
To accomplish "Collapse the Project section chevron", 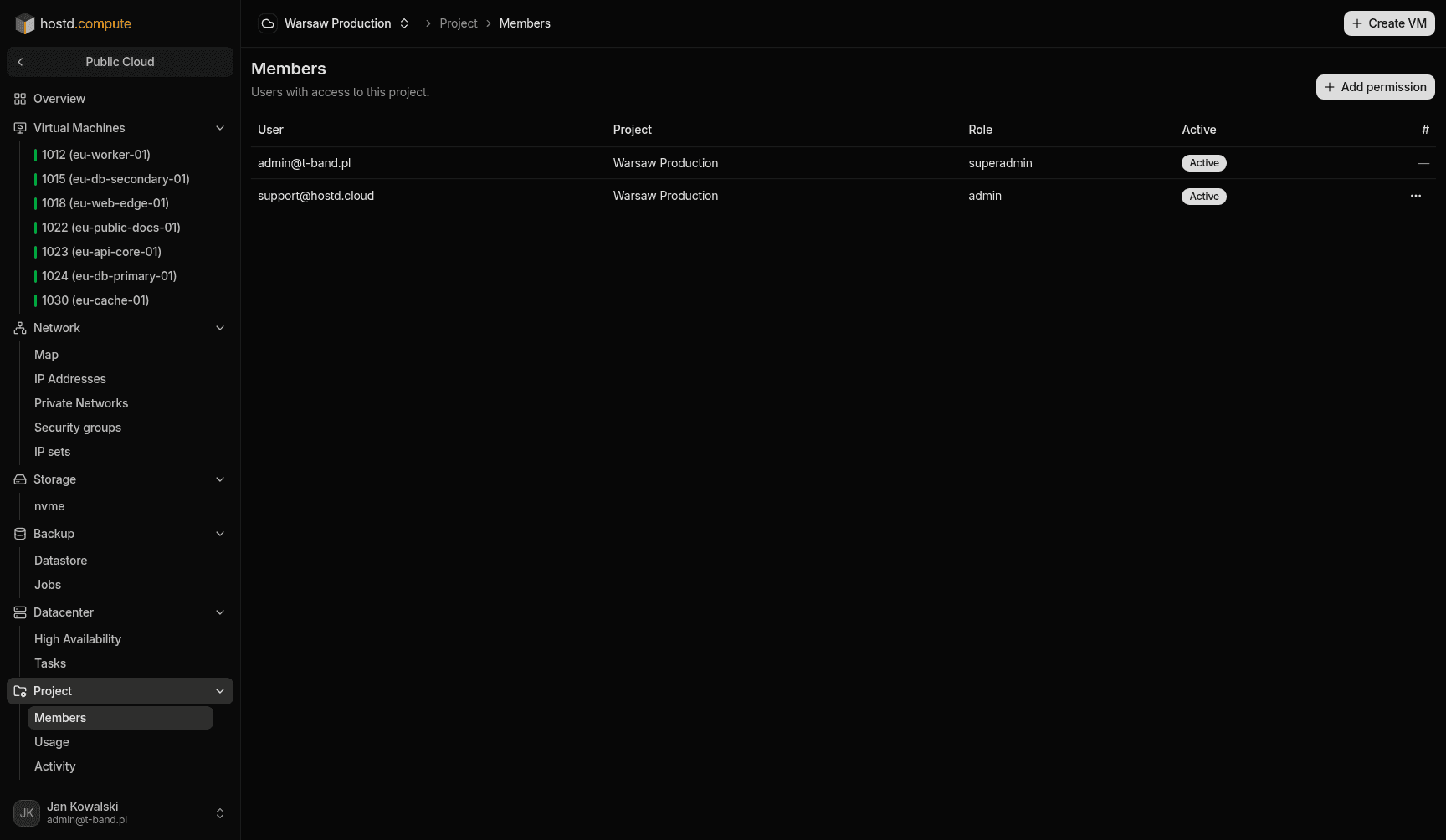I will [220, 691].
